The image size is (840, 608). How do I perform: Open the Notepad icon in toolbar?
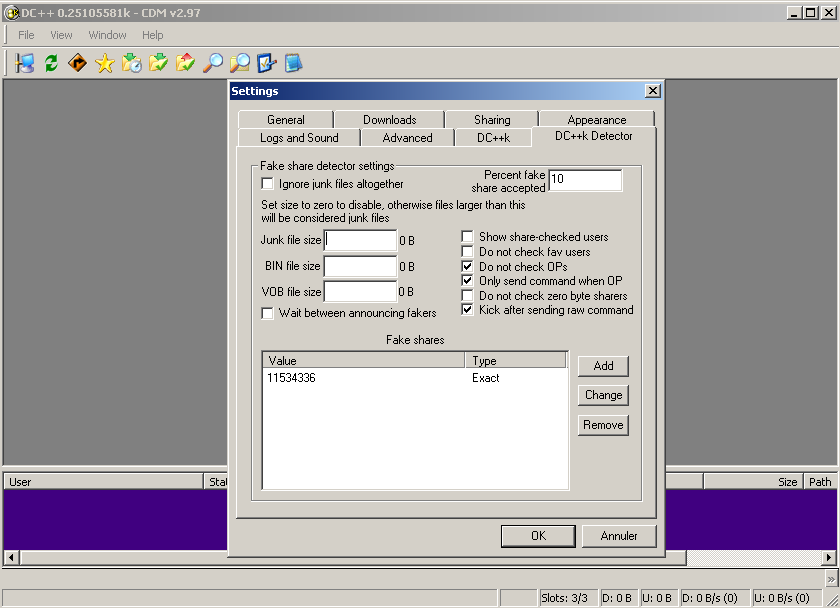tap(294, 63)
